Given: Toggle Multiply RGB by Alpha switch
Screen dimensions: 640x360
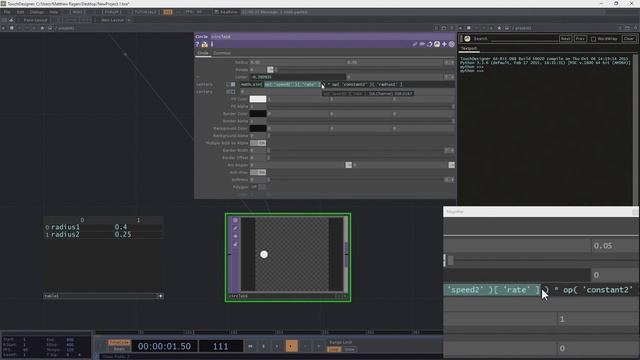Looking at the screenshot, I should (258, 143).
